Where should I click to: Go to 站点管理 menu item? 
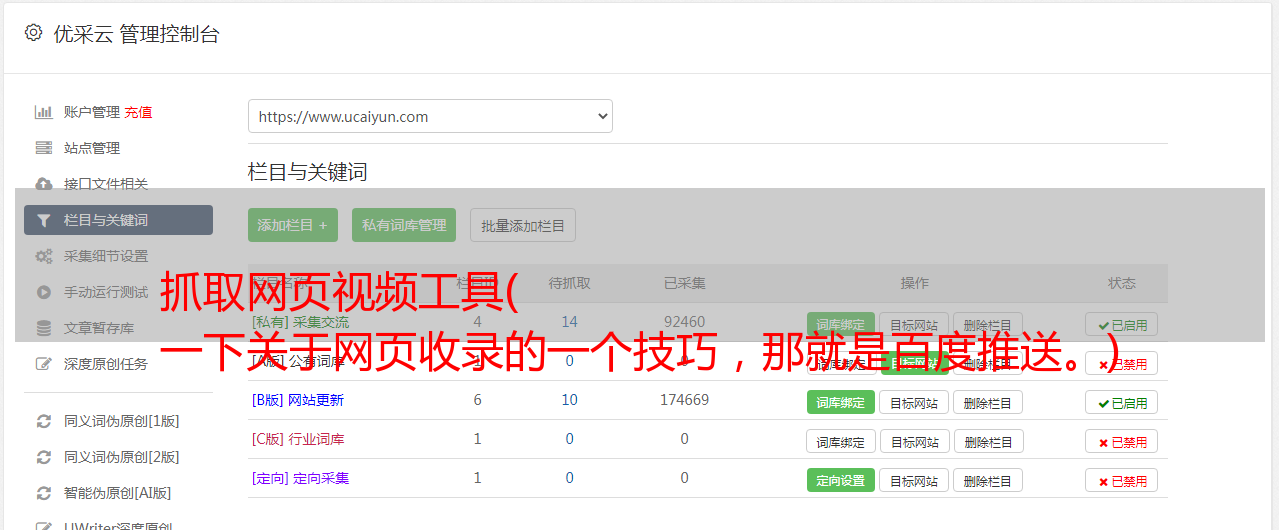click(x=92, y=148)
